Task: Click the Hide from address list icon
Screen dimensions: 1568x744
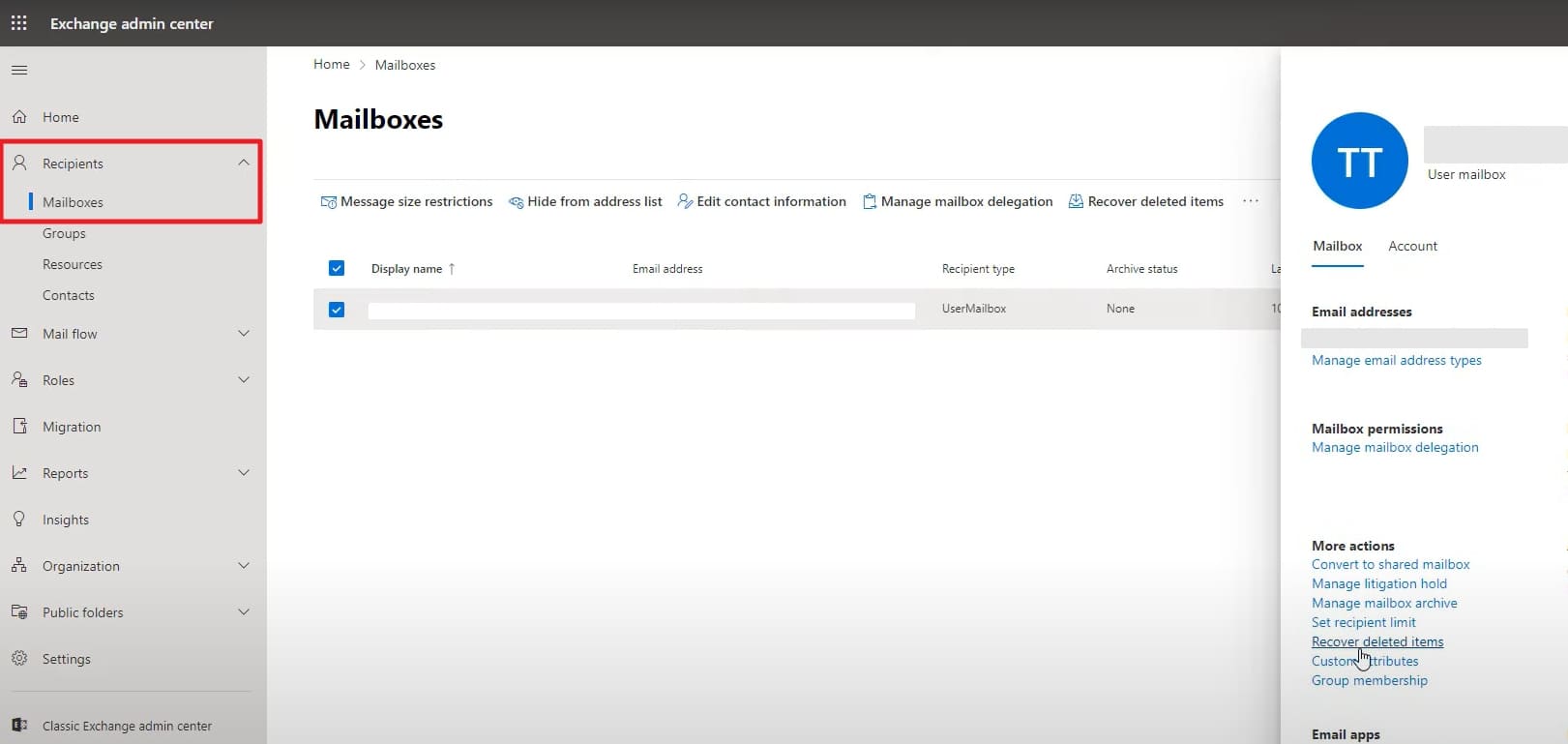Action: click(516, 202)
